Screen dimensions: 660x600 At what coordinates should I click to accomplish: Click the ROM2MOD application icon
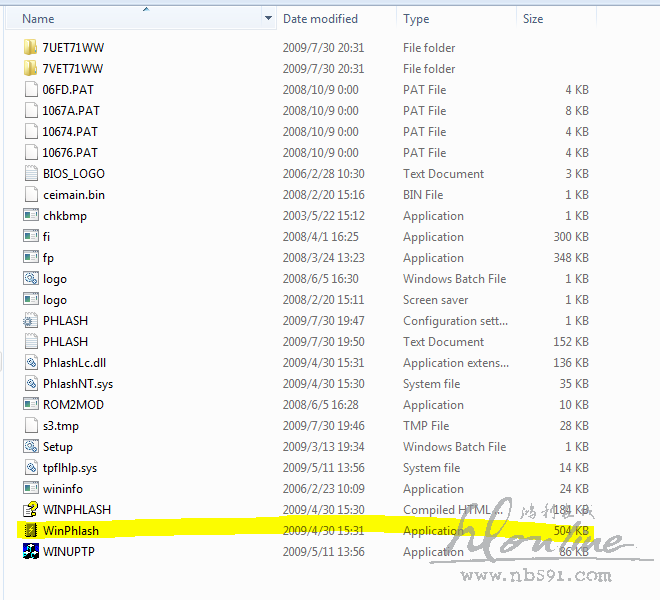click(x=30, y=405)
